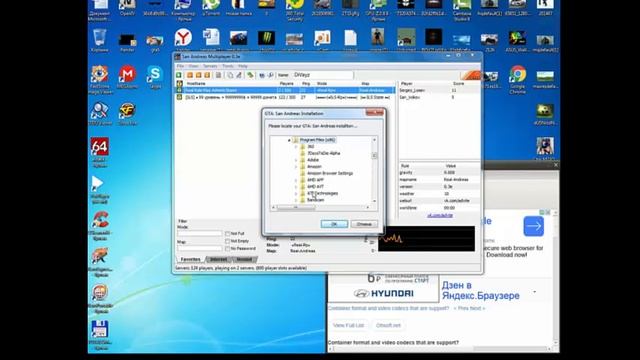
Task: Open the Skype desktop shortcut
Action: [155, 77]
